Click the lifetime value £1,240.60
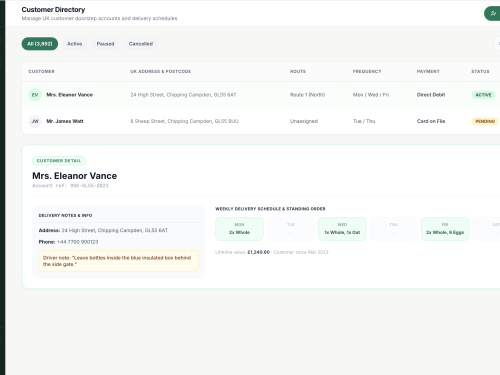The image size is (500, 375). coord(258,252)
